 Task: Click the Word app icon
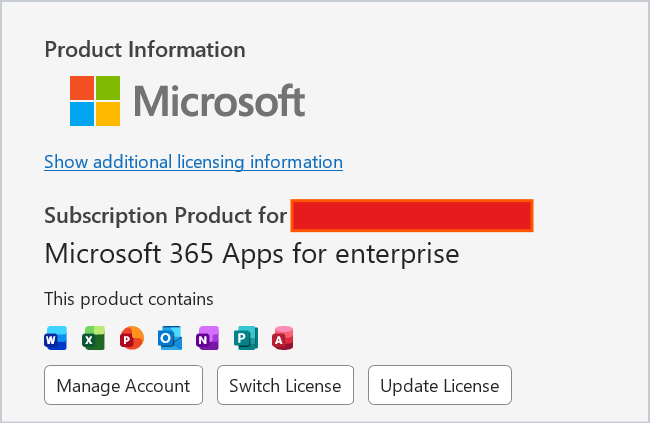pyautogui.click(x=56, y=338)
